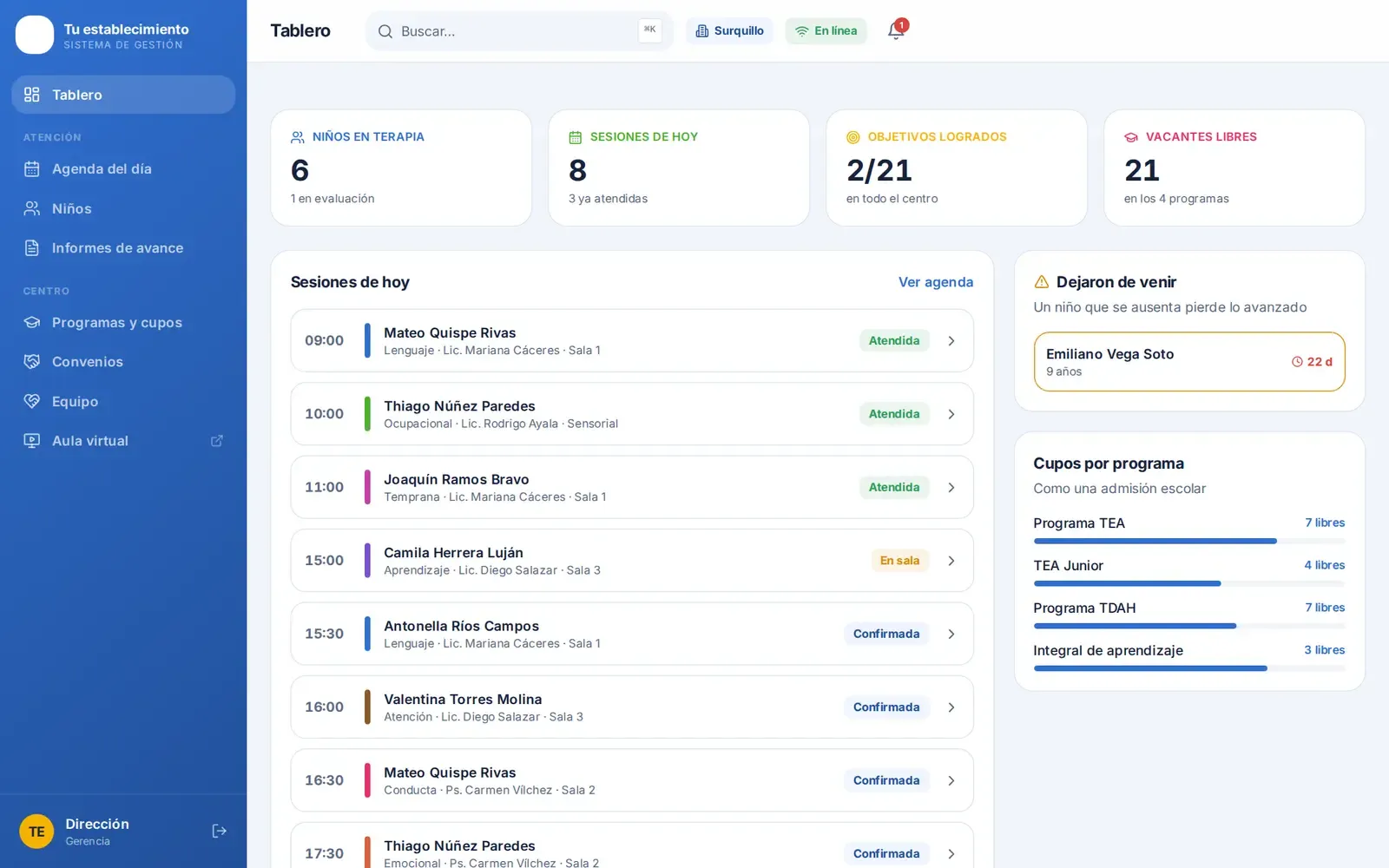Click the Programa TDAH progress bar
The image size is (1389, 868).
(x=1189, y=626)
